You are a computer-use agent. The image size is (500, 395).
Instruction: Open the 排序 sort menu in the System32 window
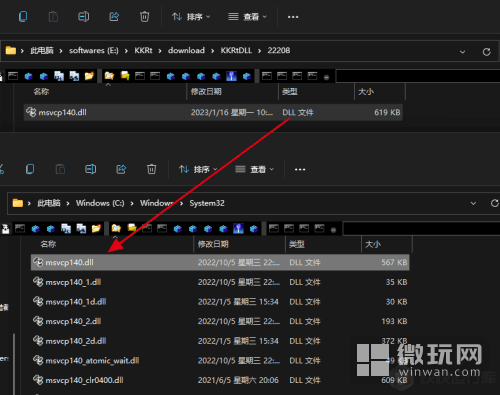(x=198, y=169)
